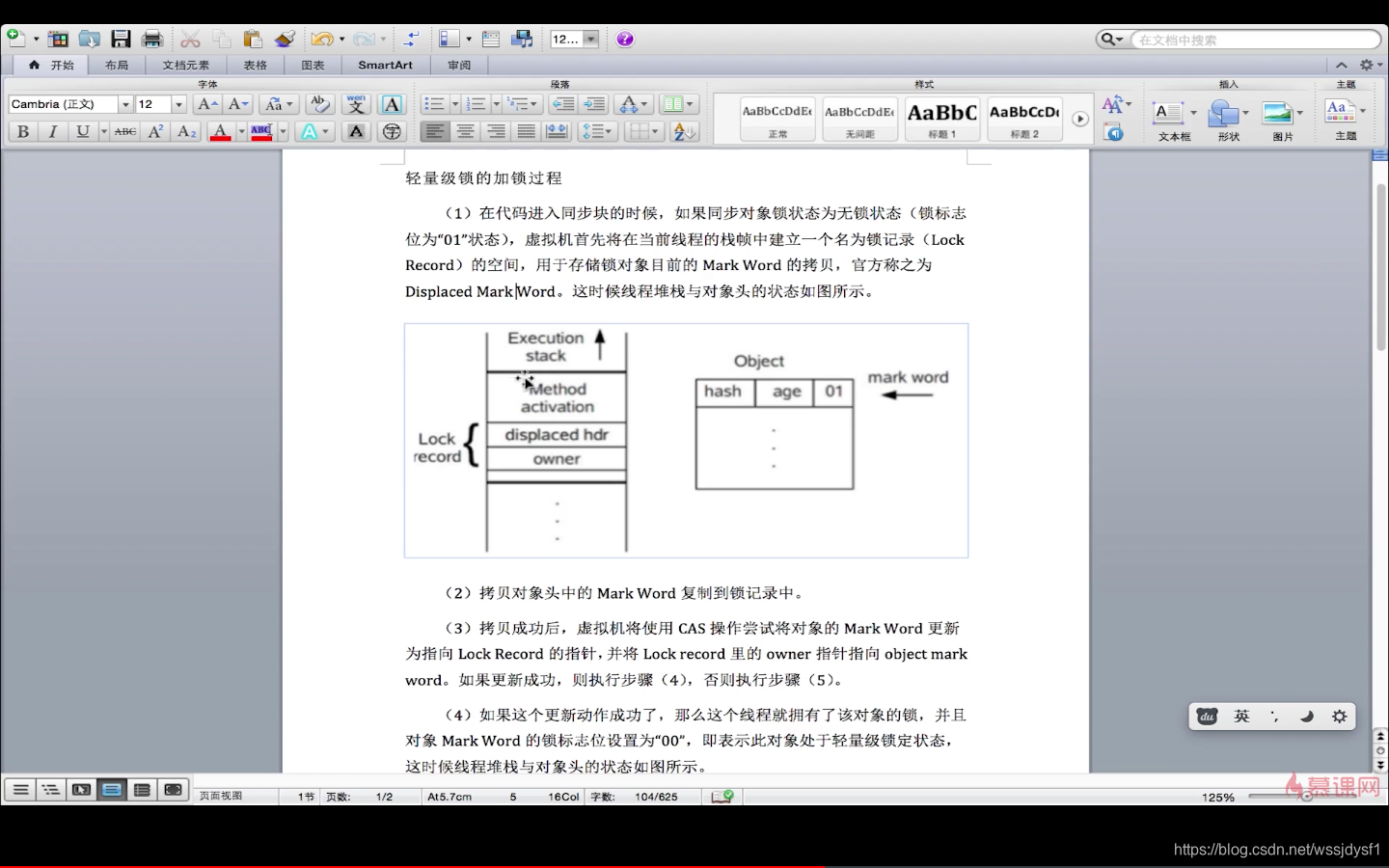Toggle strikethrough ABC formatting
The height and width of the screenshot is (868, 1389).
[x=125, y=131]
